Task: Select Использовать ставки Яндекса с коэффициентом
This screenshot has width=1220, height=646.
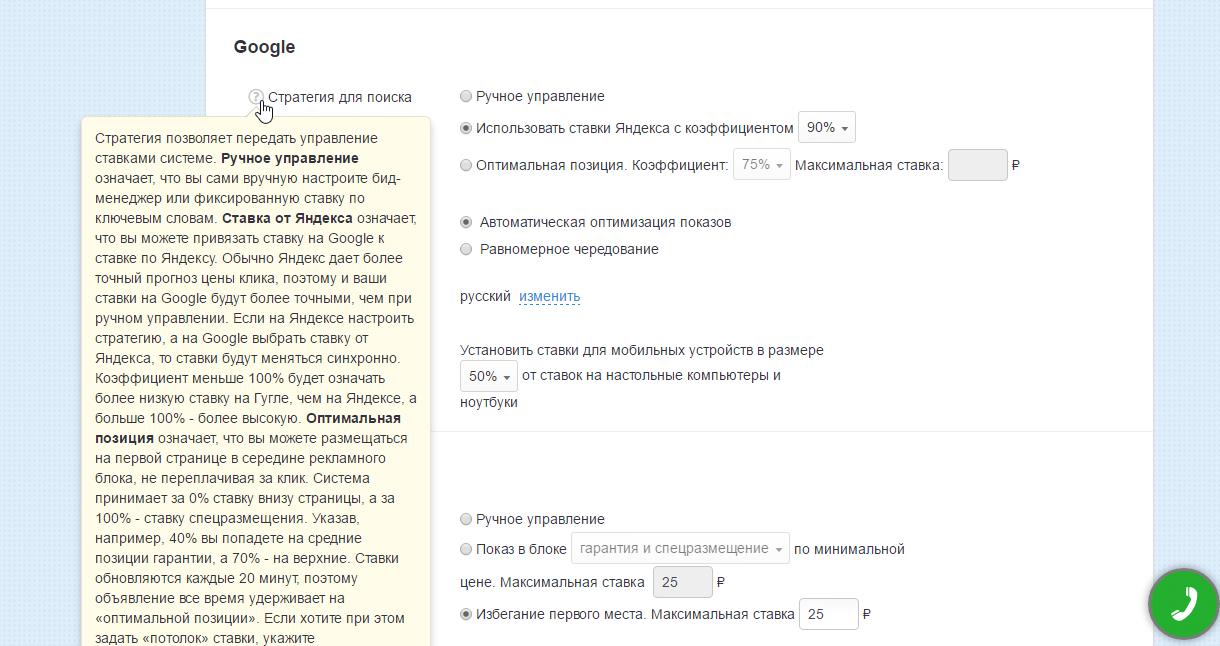Action: click(x=466, y=128)
